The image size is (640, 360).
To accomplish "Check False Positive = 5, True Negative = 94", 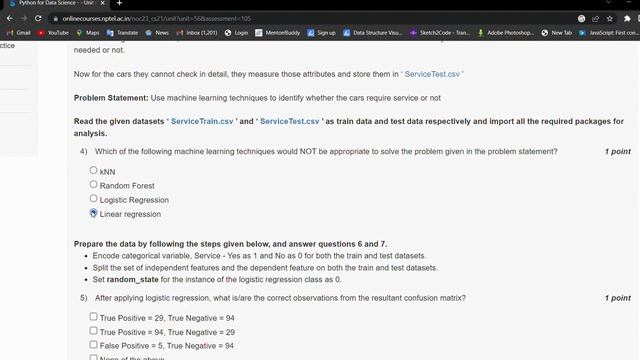I will (93, 345).
